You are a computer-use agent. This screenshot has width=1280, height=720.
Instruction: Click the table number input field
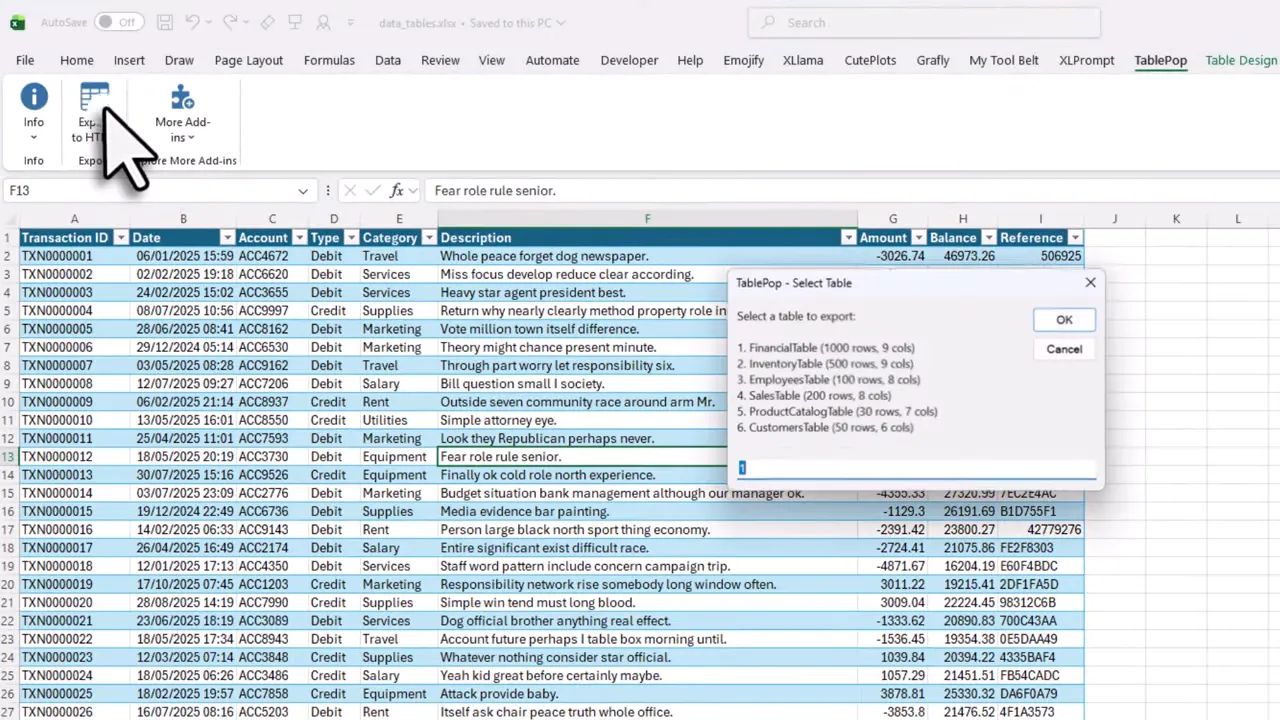[915, 468]
